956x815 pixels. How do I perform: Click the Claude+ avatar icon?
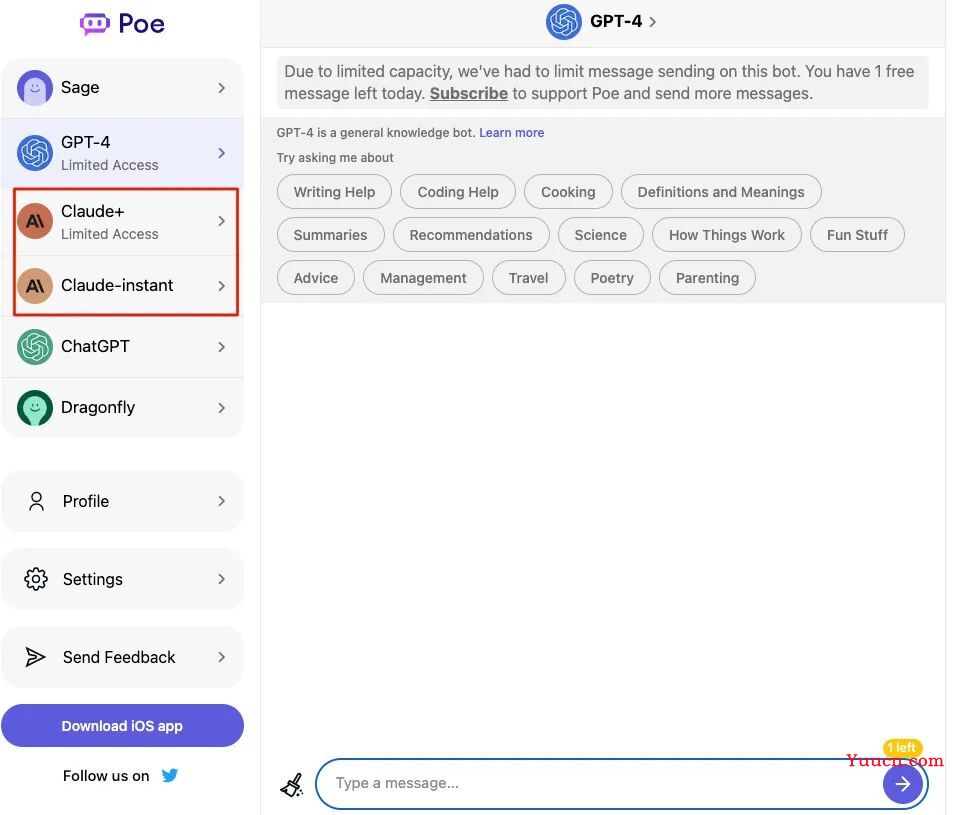[x=35, y=221]
